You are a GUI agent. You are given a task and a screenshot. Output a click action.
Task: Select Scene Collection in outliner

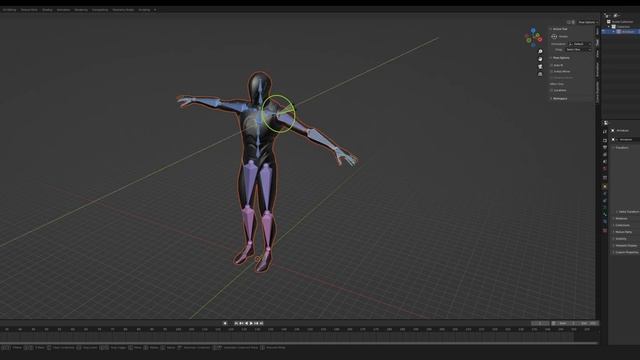click(x=622, y=22)
